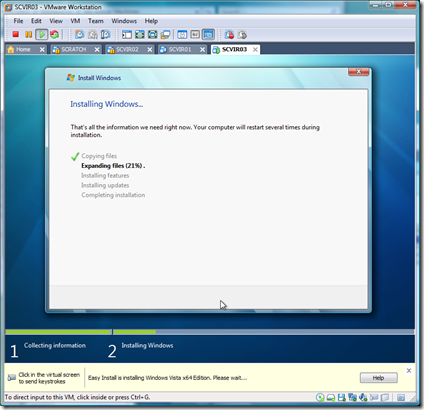Click the network adapter status bar icon
424x410 pixels.
[352, 397]
